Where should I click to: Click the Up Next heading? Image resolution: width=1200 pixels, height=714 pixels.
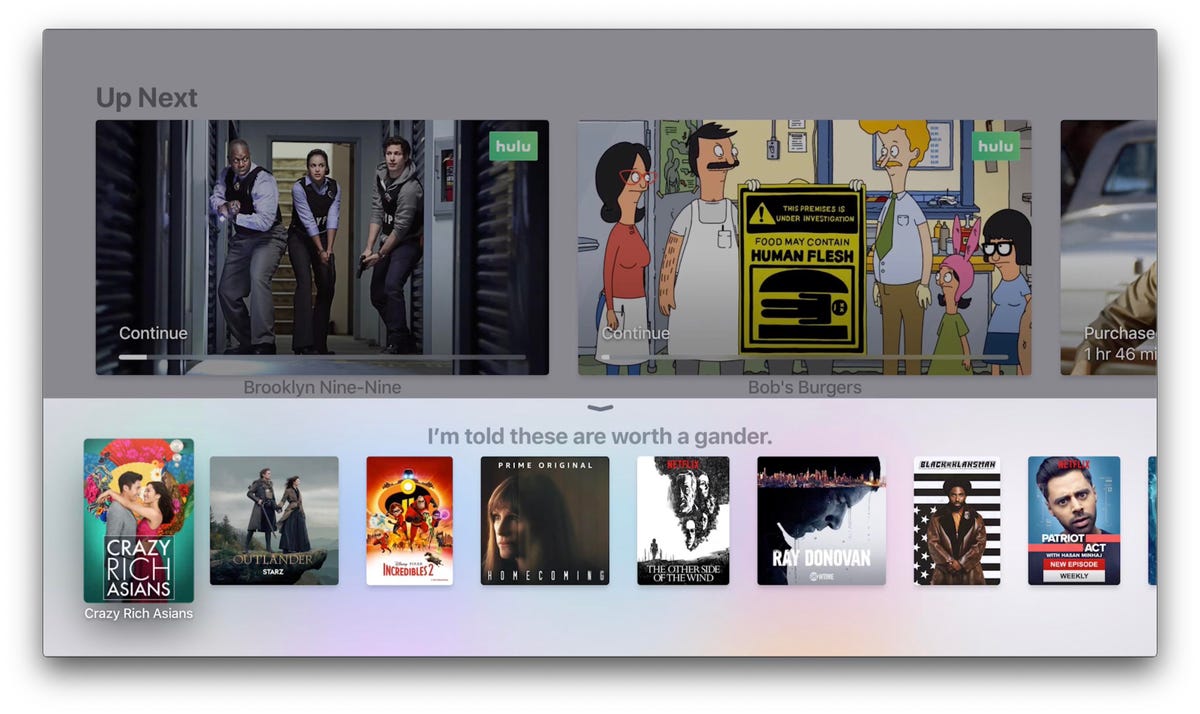(x=146, y=97)
